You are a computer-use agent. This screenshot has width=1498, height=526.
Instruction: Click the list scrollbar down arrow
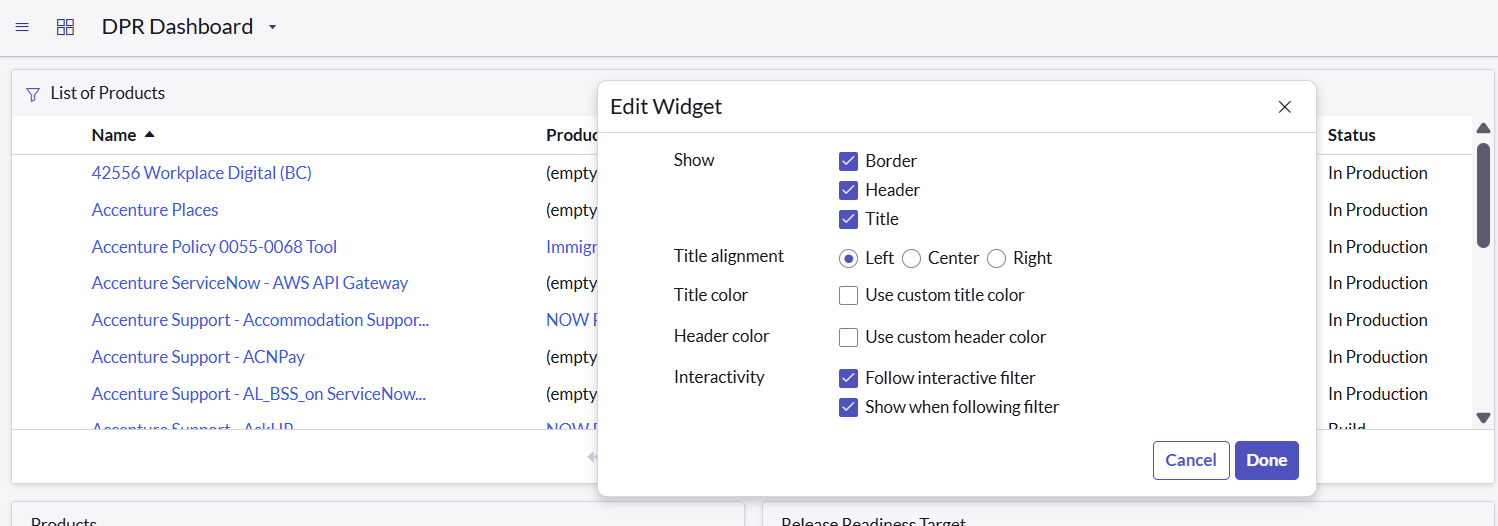coord(1483,418)
